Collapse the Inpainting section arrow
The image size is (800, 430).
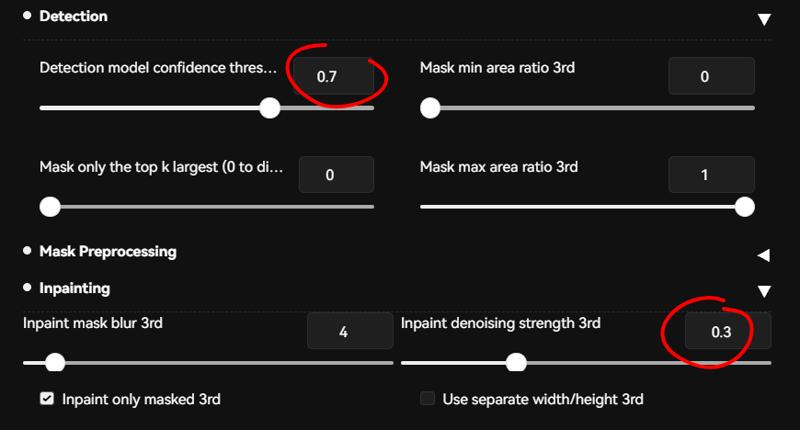(x=764, y=291)
